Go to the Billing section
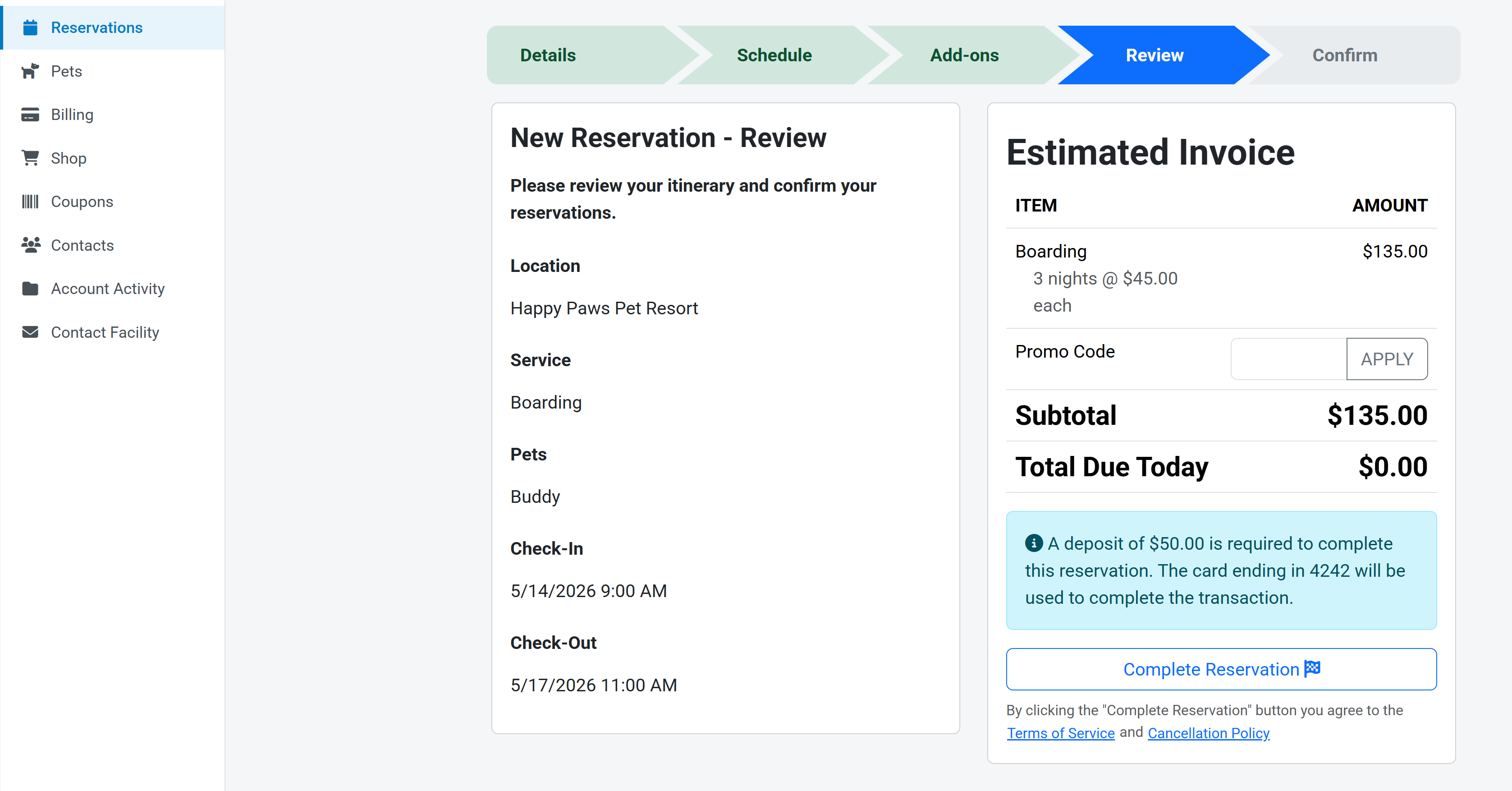1512x791 pixels. point(113,115)
